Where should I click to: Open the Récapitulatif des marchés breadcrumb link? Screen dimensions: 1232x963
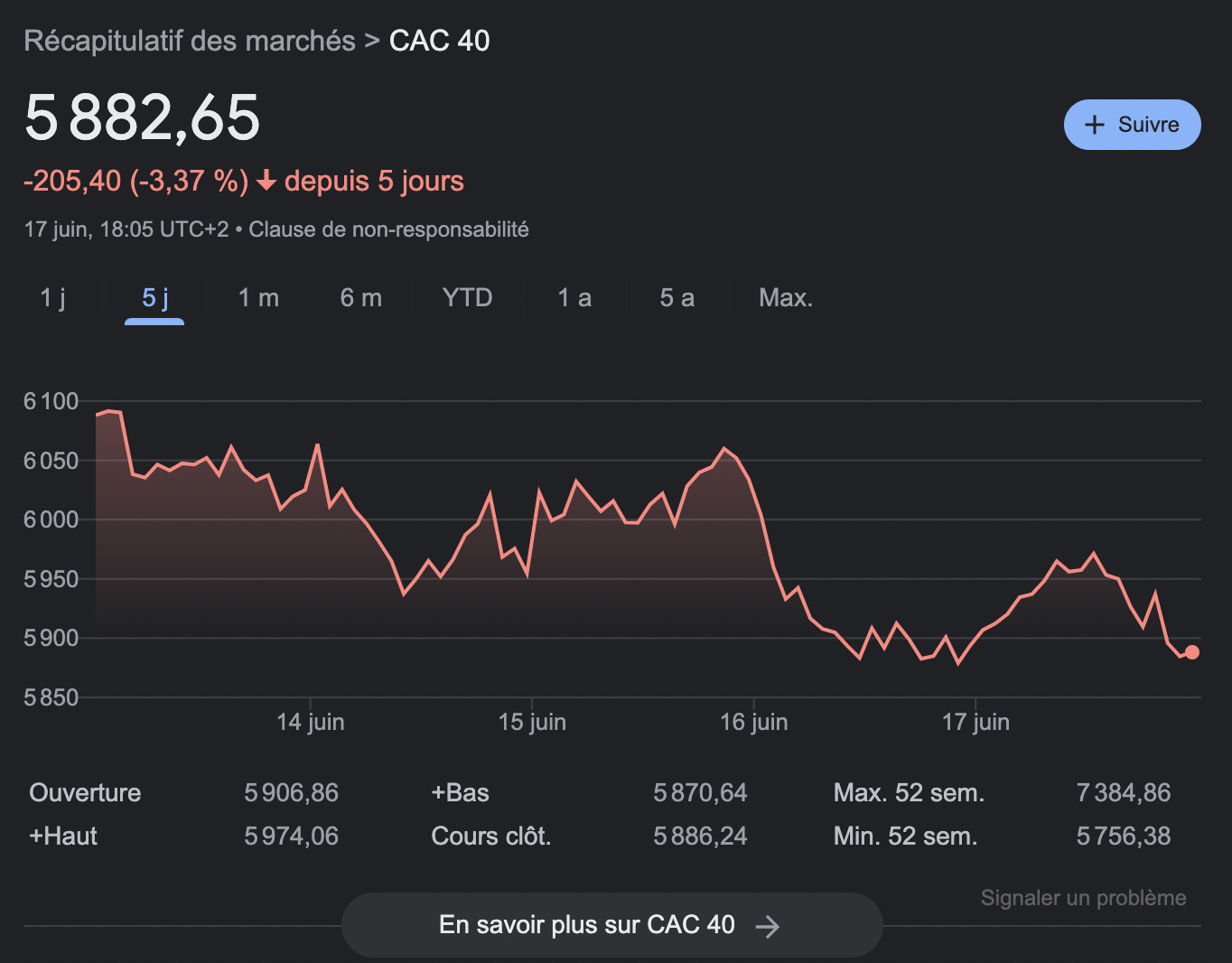[x=190, y=41]
